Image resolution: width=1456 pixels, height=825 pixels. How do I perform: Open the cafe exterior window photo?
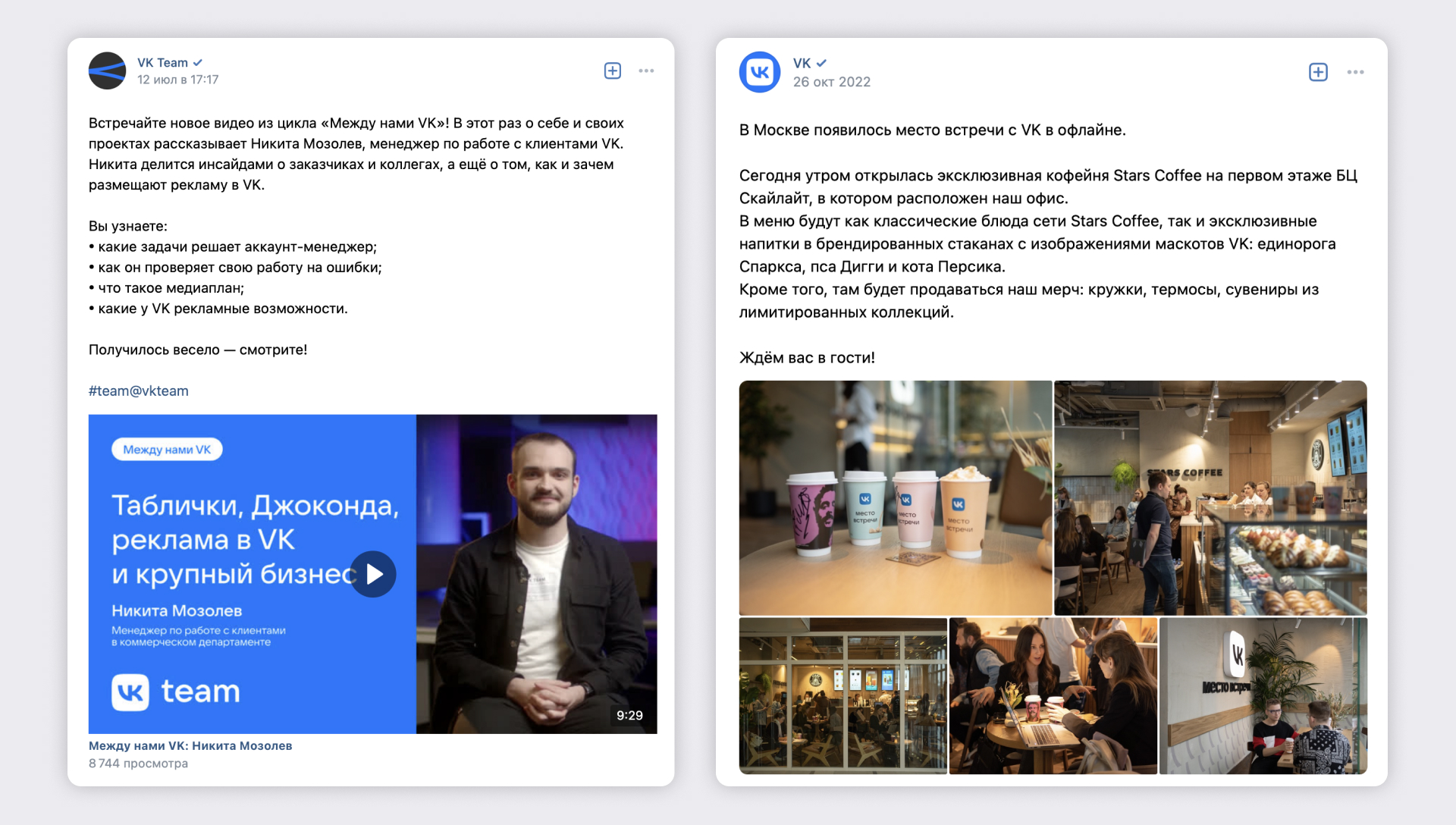[843, 695]
